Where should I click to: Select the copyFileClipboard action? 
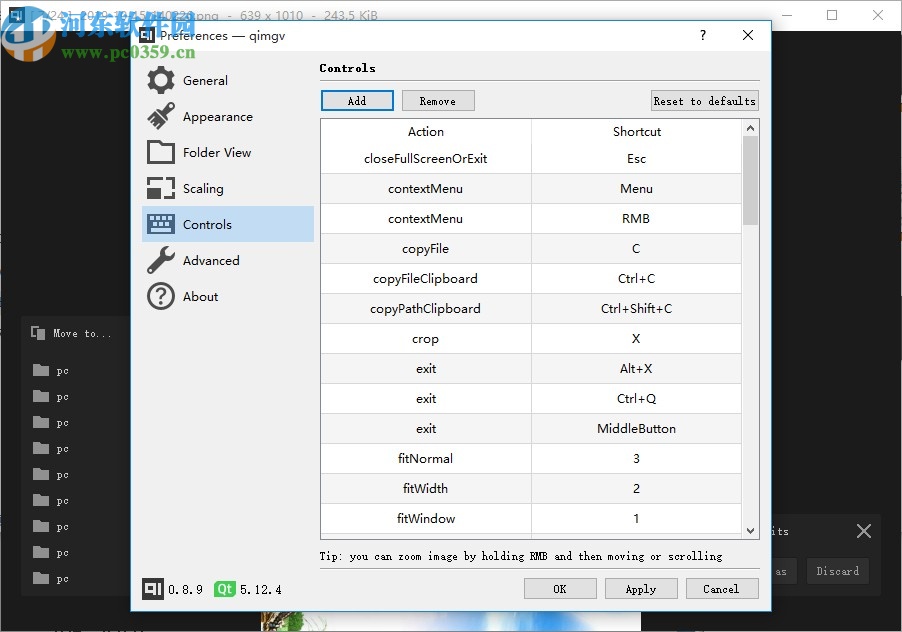pyautogui.click(x=426, y=278)
